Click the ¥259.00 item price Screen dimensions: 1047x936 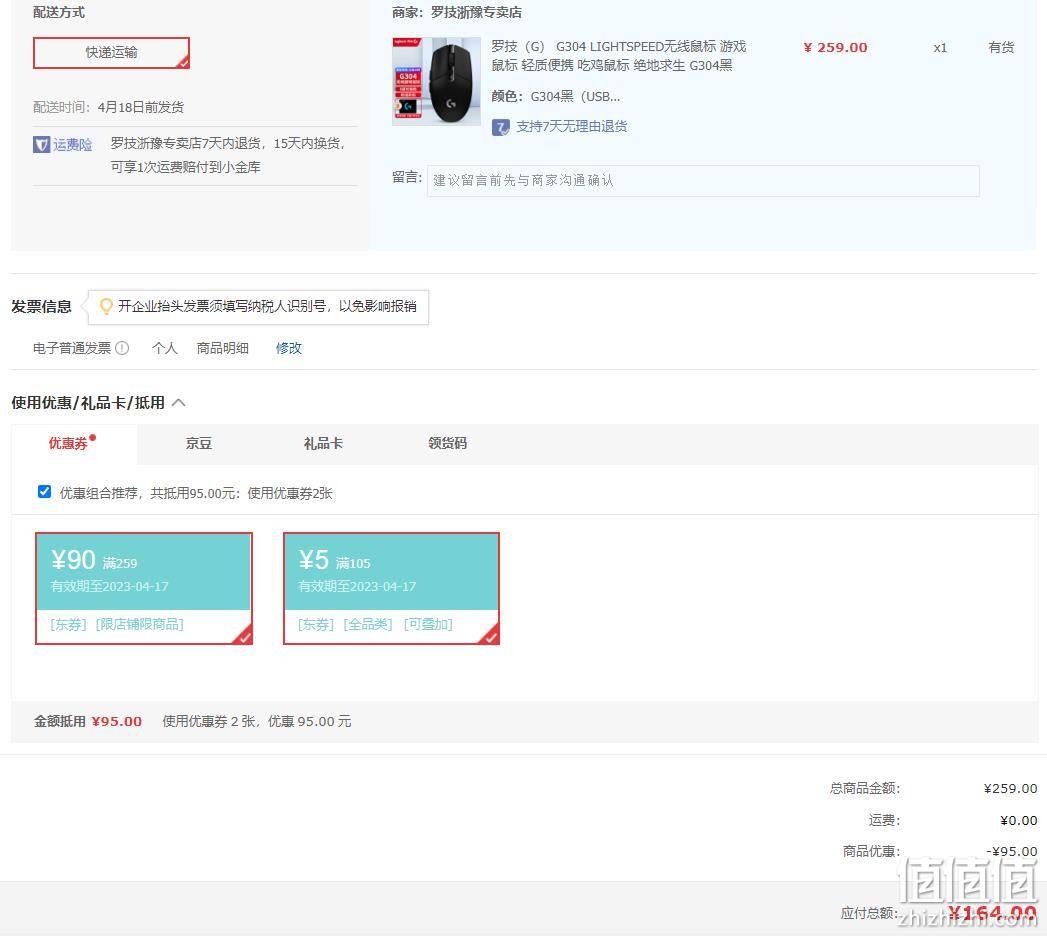click(x=835, y=47)
